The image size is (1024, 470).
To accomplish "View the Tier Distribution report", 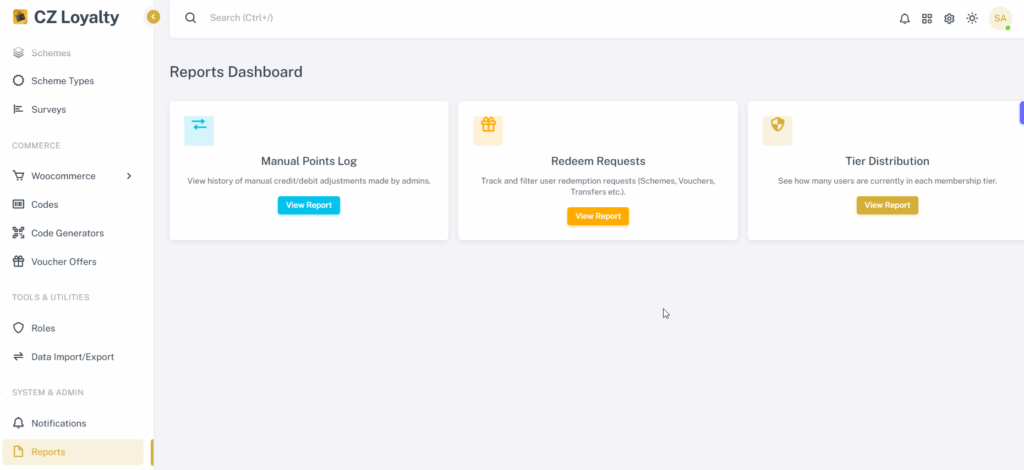I will click(x=887, y=205).
